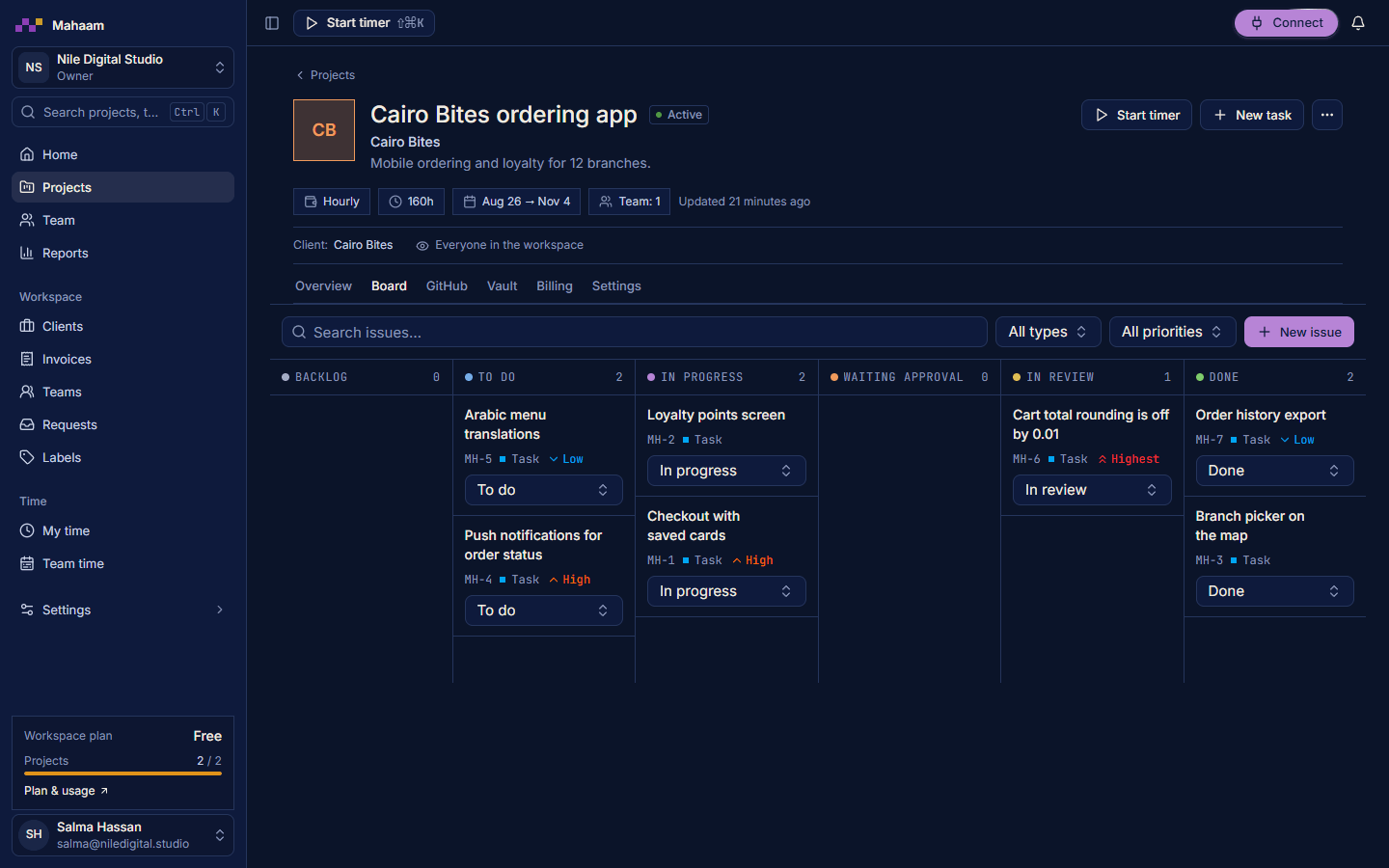Open the Nile Digital Studio workspace switcher
The image size is (1389, 868).
123,68
